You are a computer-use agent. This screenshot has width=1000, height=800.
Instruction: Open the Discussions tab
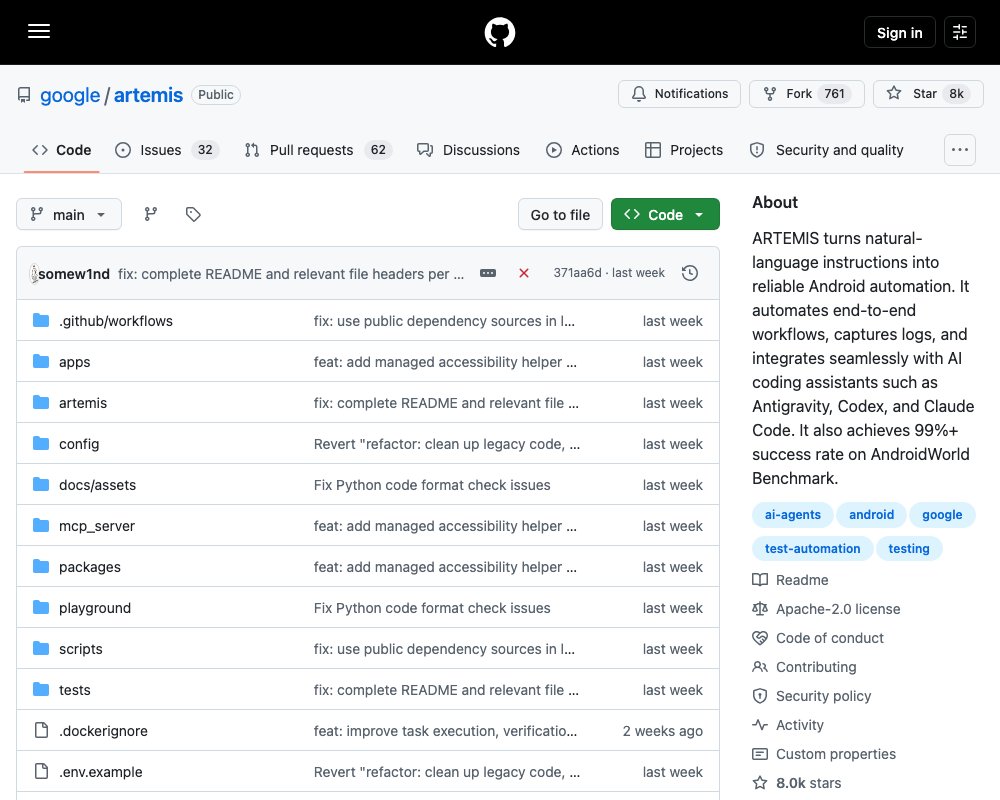468,150
